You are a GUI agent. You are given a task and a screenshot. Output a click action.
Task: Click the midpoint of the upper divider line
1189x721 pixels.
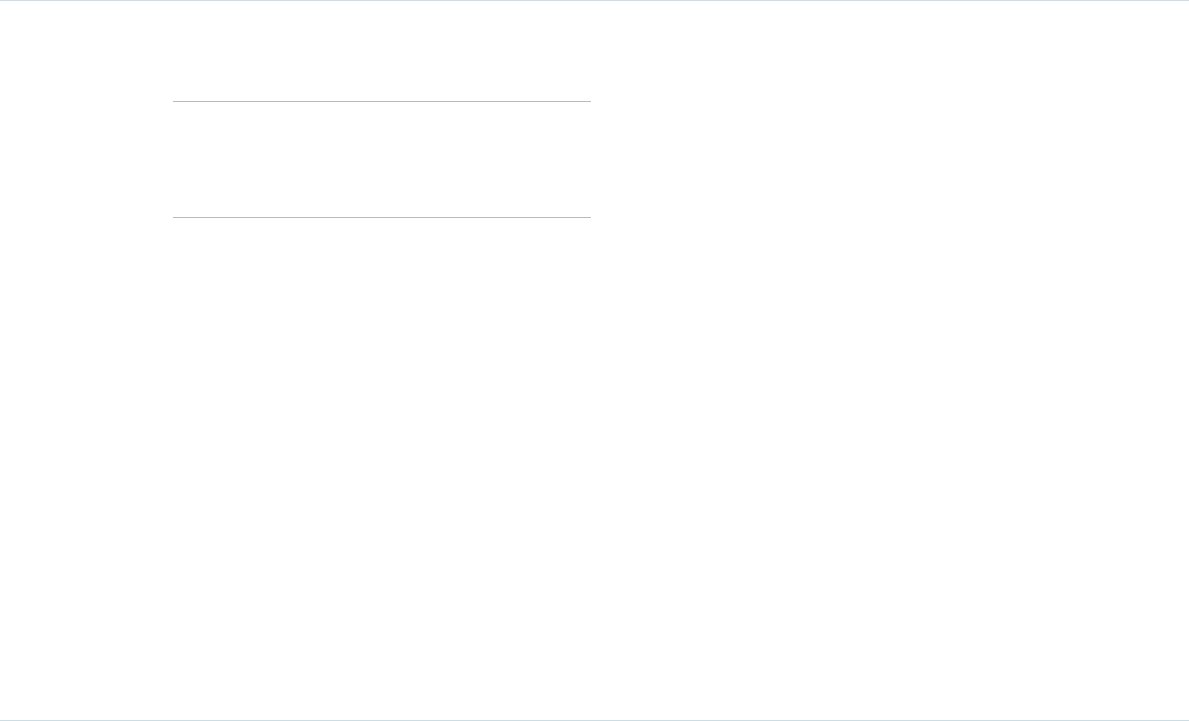coord(382,101)
